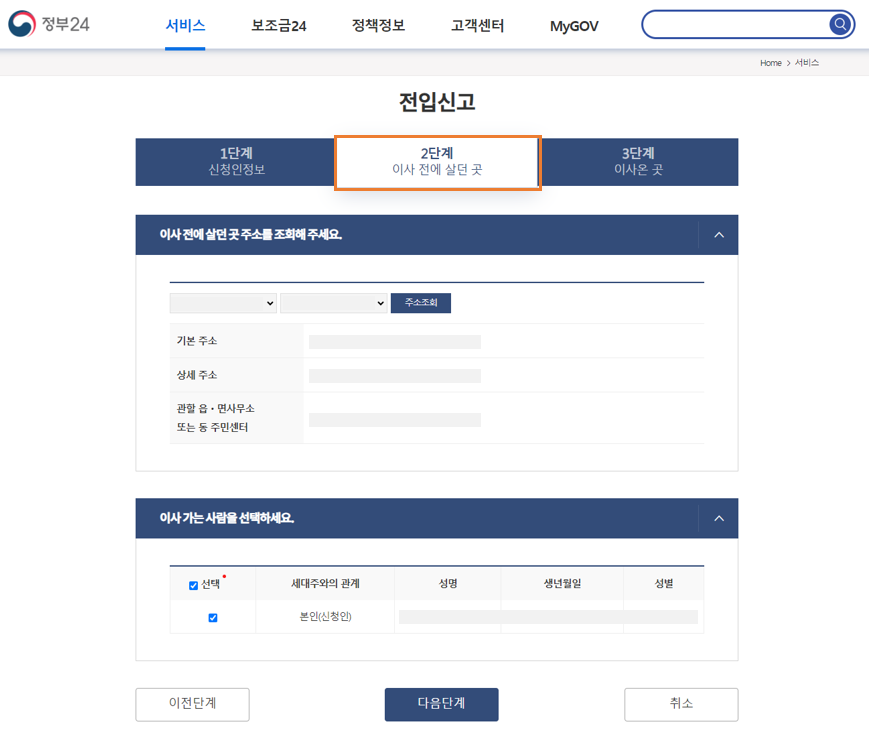This screenshot has width=869, height=741.
Task: Click the 취소 cancel button
Action: click(x=681, y=704)
